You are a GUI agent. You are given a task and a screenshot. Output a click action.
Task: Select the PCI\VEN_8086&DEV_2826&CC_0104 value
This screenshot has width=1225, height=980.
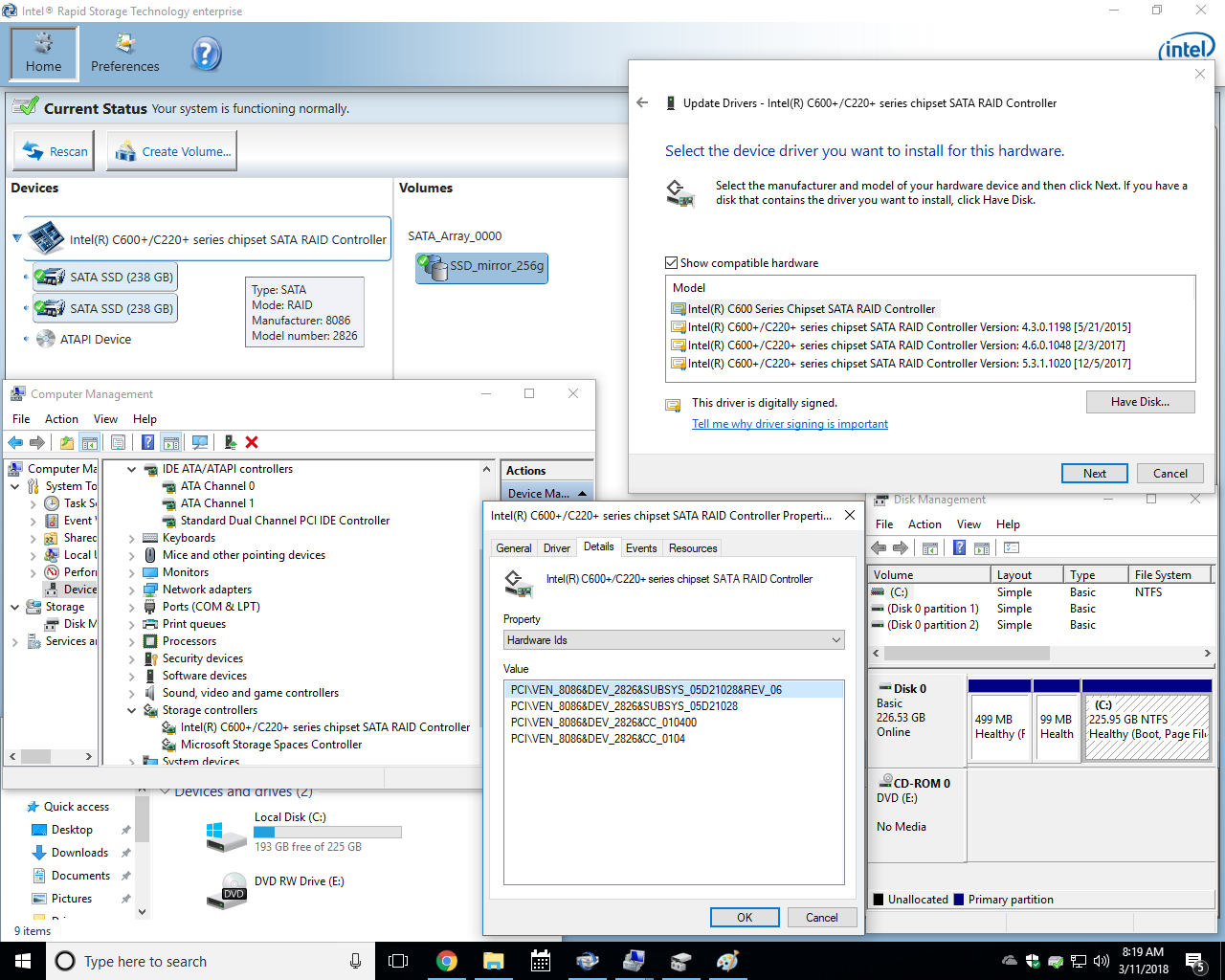click(x=598, y=739)
